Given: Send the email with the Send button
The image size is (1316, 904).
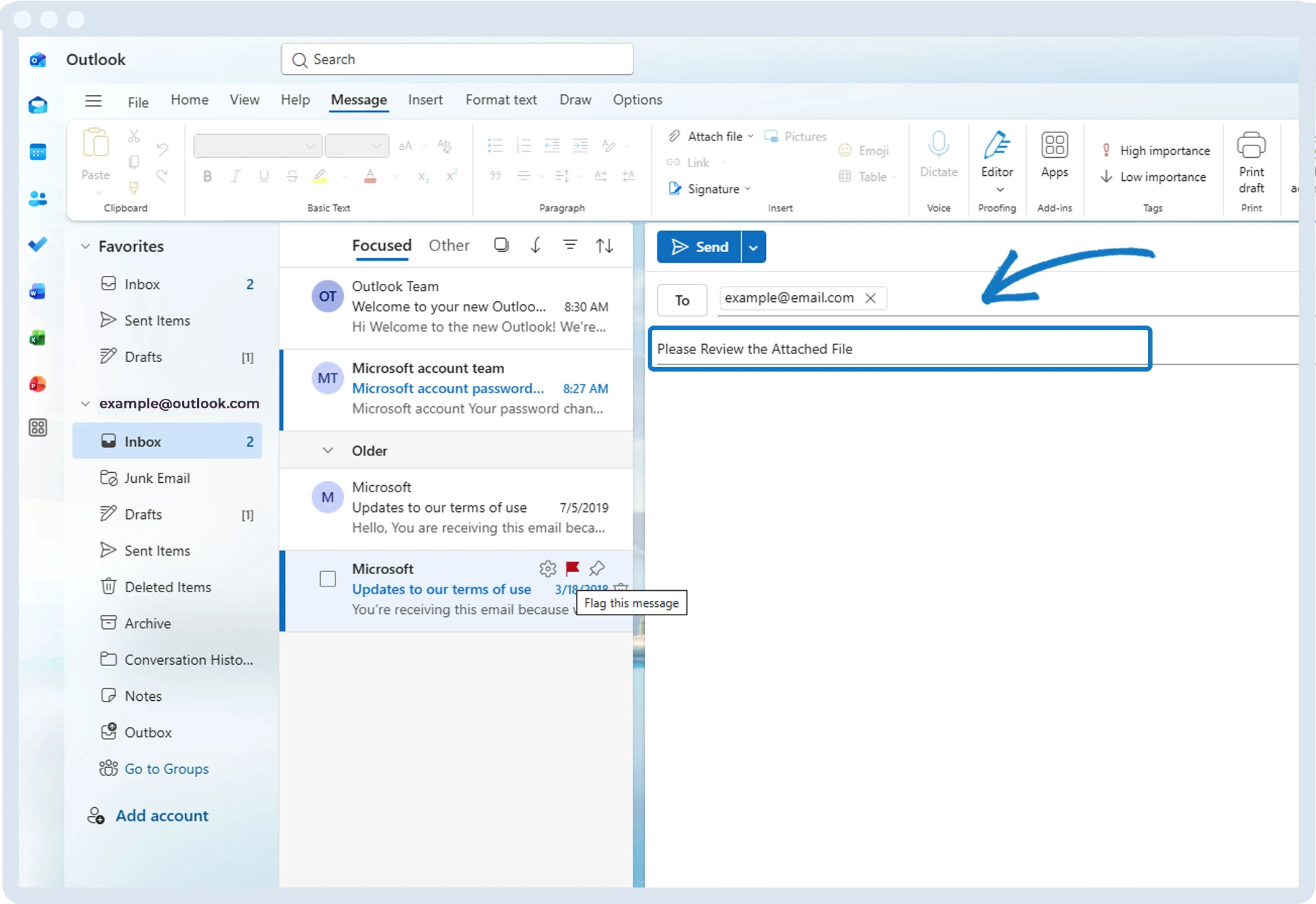Looking at the screenshot, I should [699, 247].
